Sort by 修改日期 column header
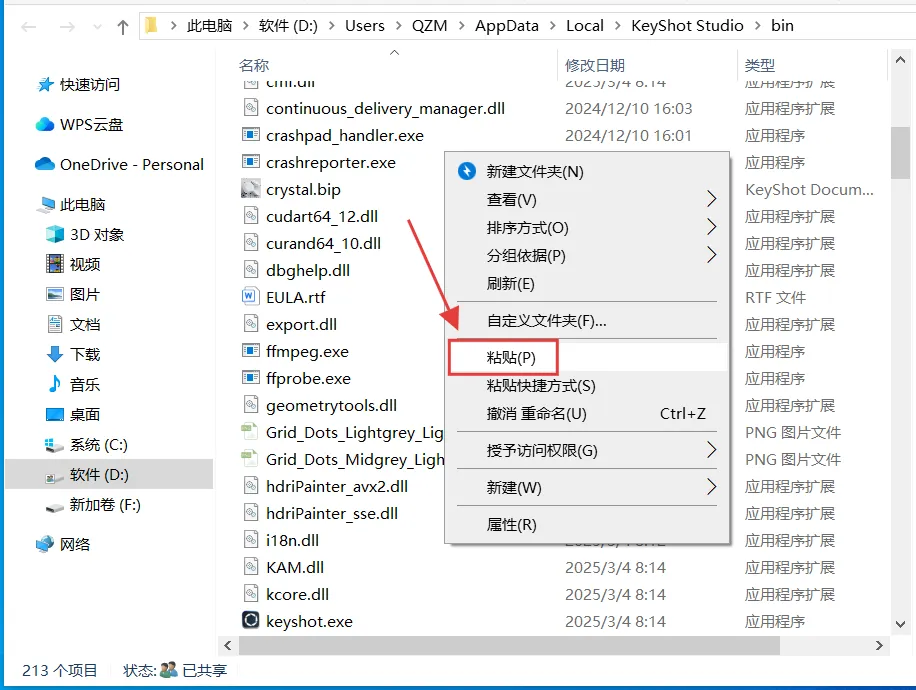Image resolution: width=916 pixels, height=690 pixels. pyautogui.click(x=595, y=65)
